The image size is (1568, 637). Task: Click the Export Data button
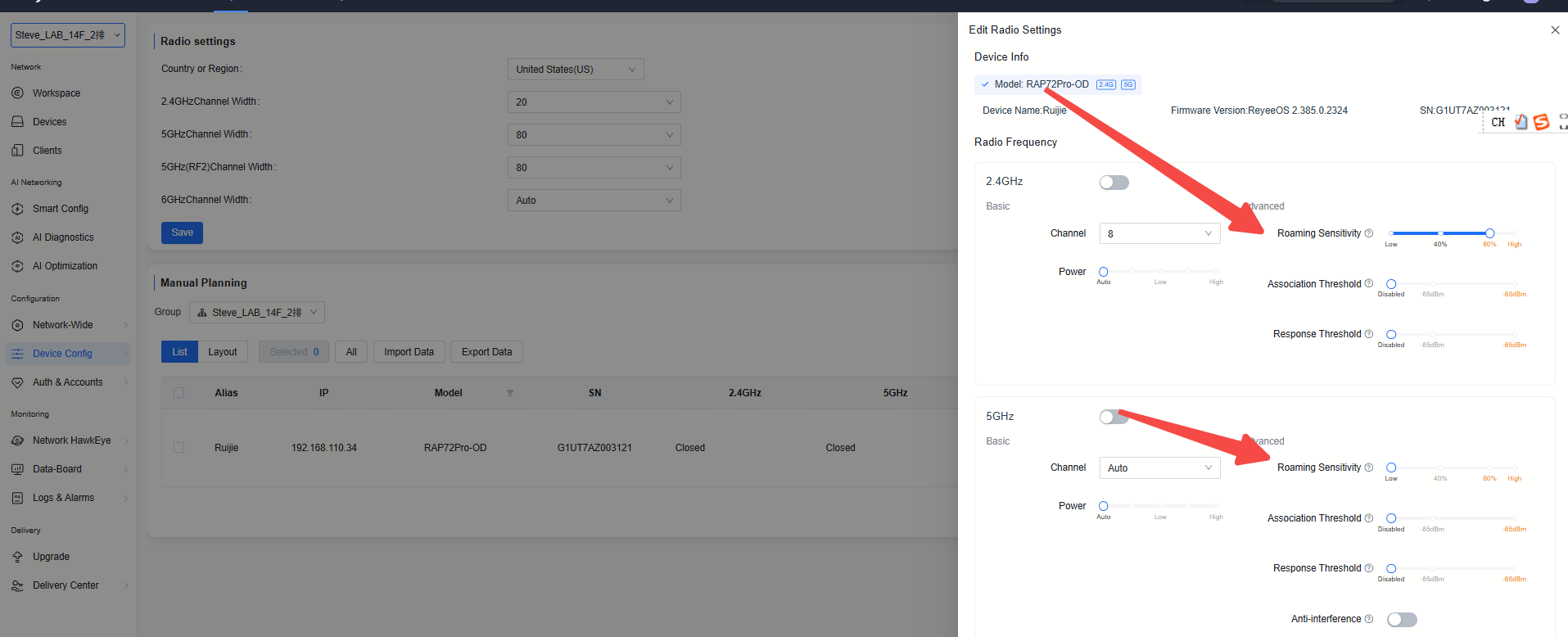(x=486, y=352)
